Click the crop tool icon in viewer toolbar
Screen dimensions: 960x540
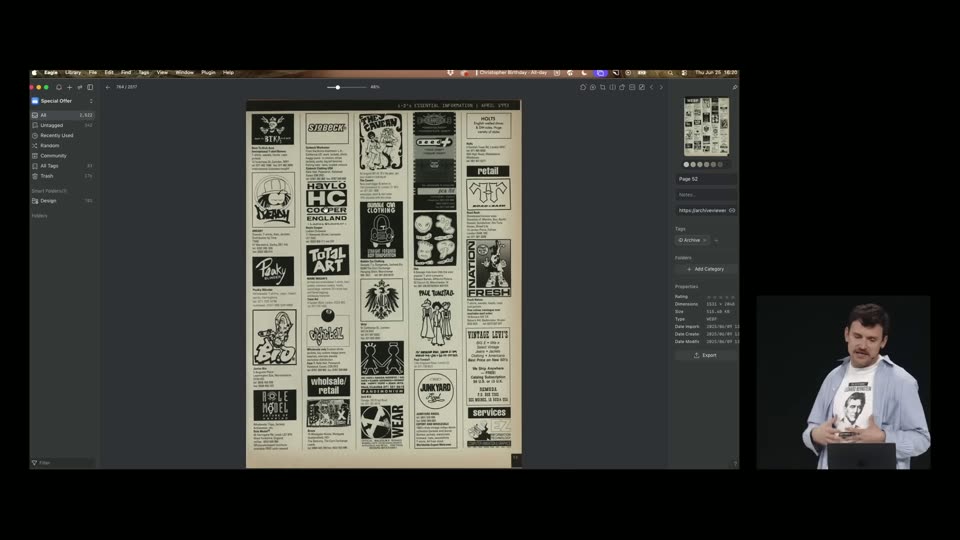click(x=602, y=87)
